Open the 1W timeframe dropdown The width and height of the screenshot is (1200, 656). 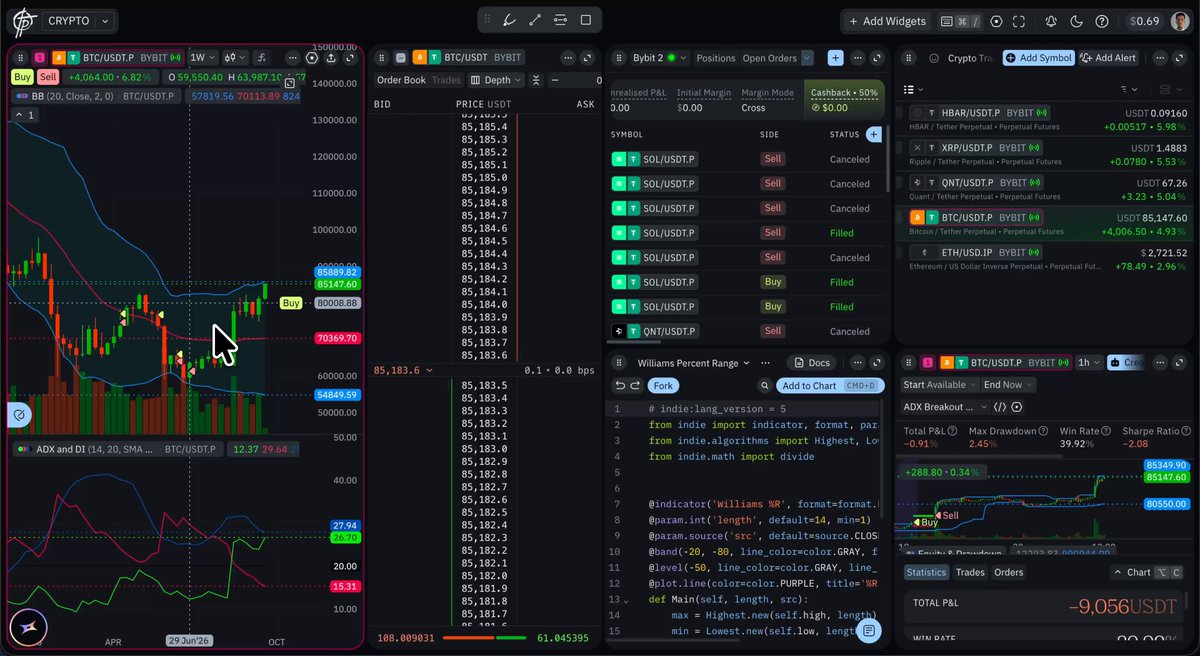tap(203, 58)
